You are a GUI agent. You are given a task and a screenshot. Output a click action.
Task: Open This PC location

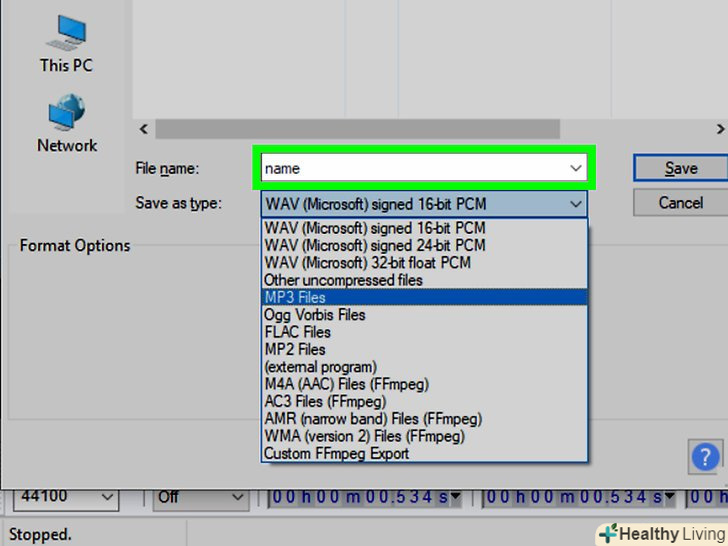(x=66, y=44)
